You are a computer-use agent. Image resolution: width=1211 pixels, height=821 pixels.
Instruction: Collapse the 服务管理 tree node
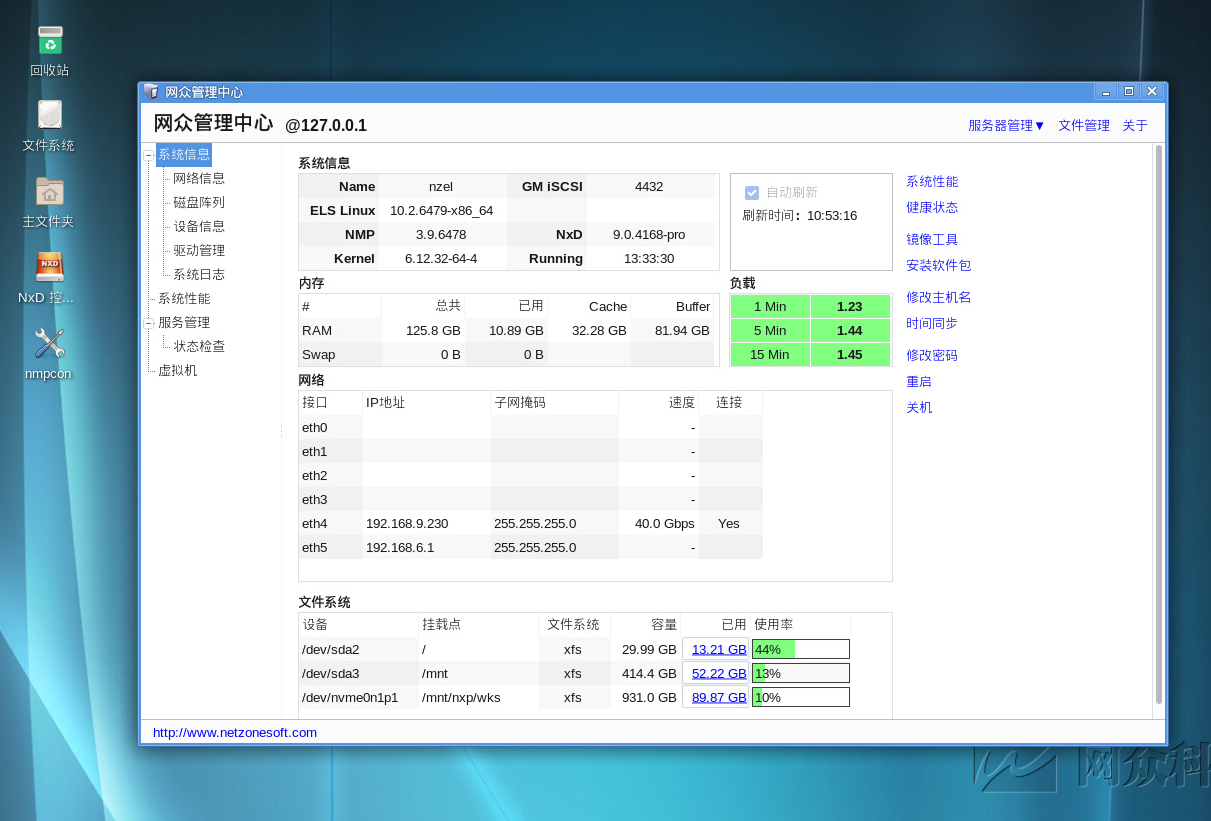(x=148, y=323)
